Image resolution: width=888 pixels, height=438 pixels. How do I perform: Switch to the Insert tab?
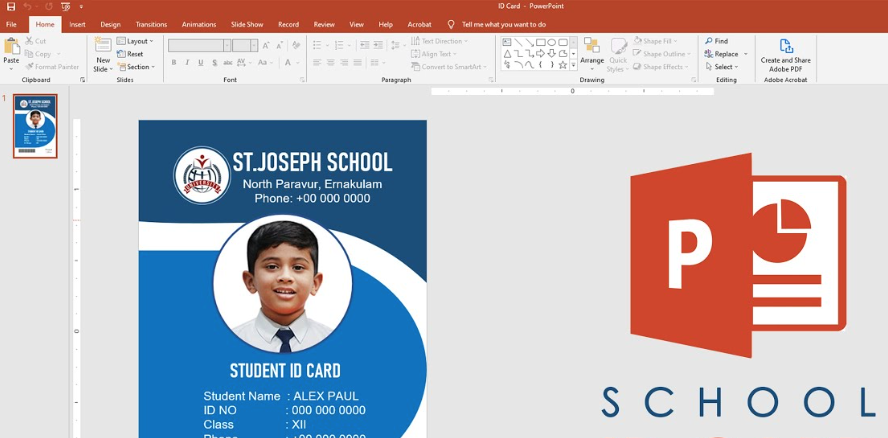click(78, 24)
